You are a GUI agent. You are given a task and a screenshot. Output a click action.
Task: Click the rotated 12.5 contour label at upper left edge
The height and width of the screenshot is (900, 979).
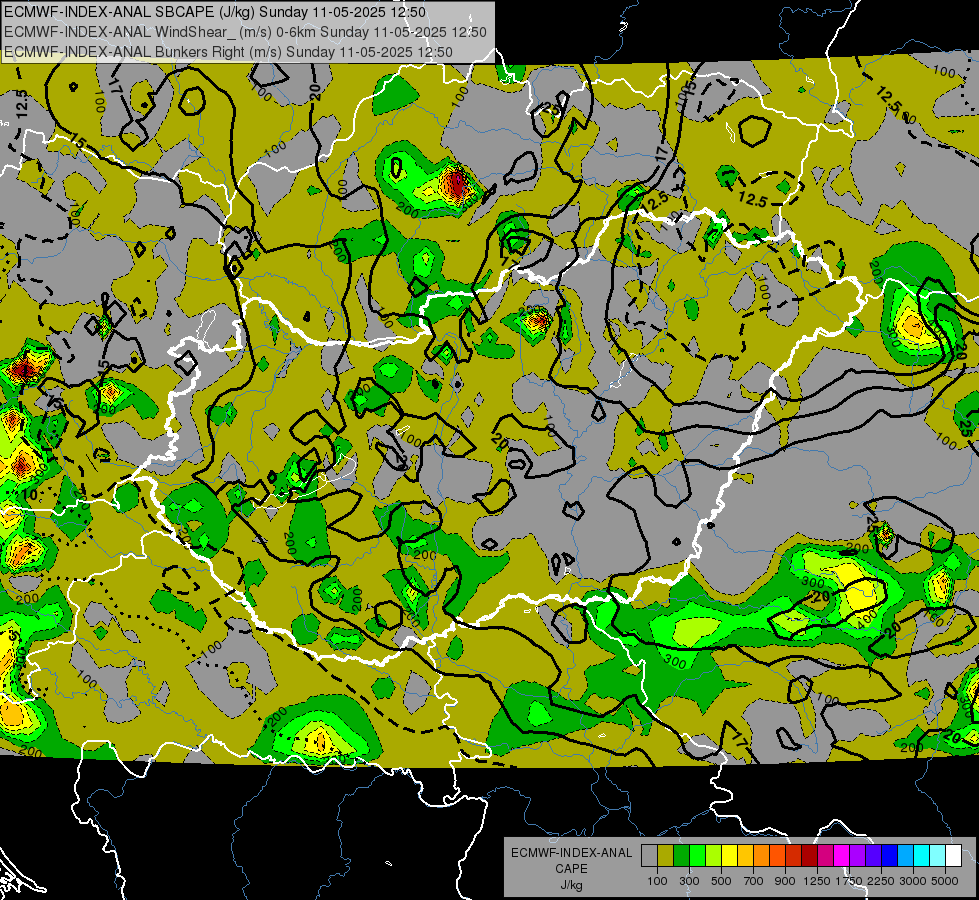[x=22, y=104]
